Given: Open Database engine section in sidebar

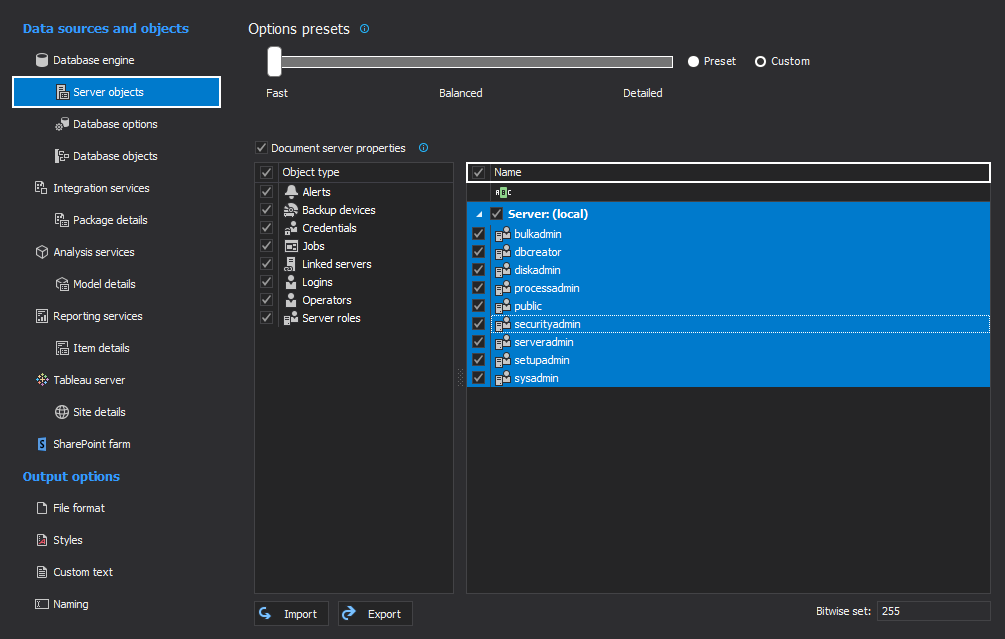Looking at the screenshot, I should 93,60.
